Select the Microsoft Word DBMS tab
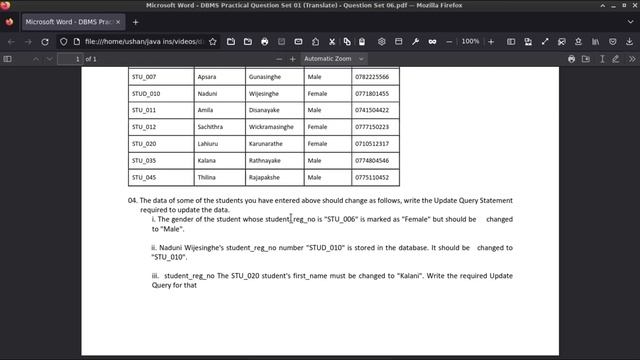 [x=73, y=22]
